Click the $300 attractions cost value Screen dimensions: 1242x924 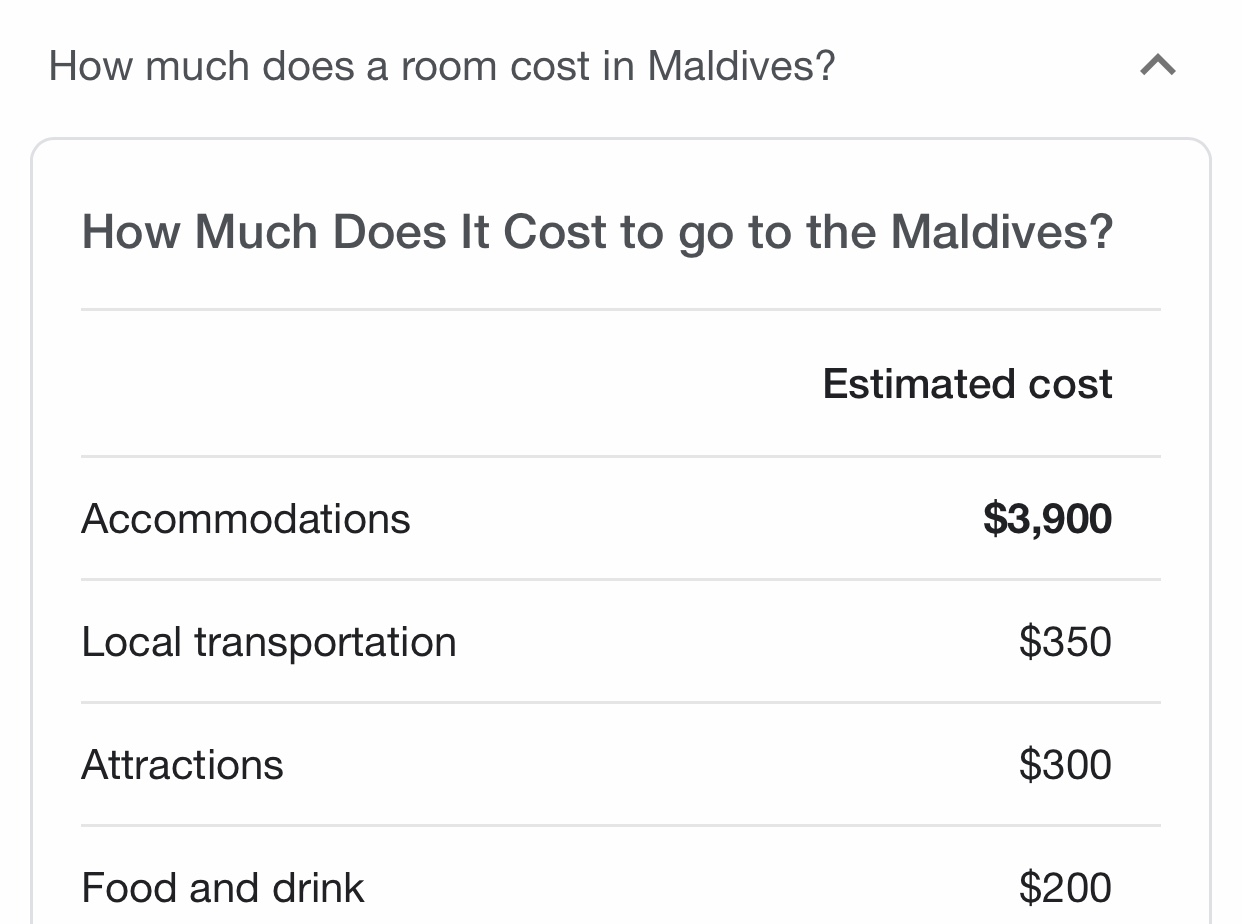(1064, 765)
